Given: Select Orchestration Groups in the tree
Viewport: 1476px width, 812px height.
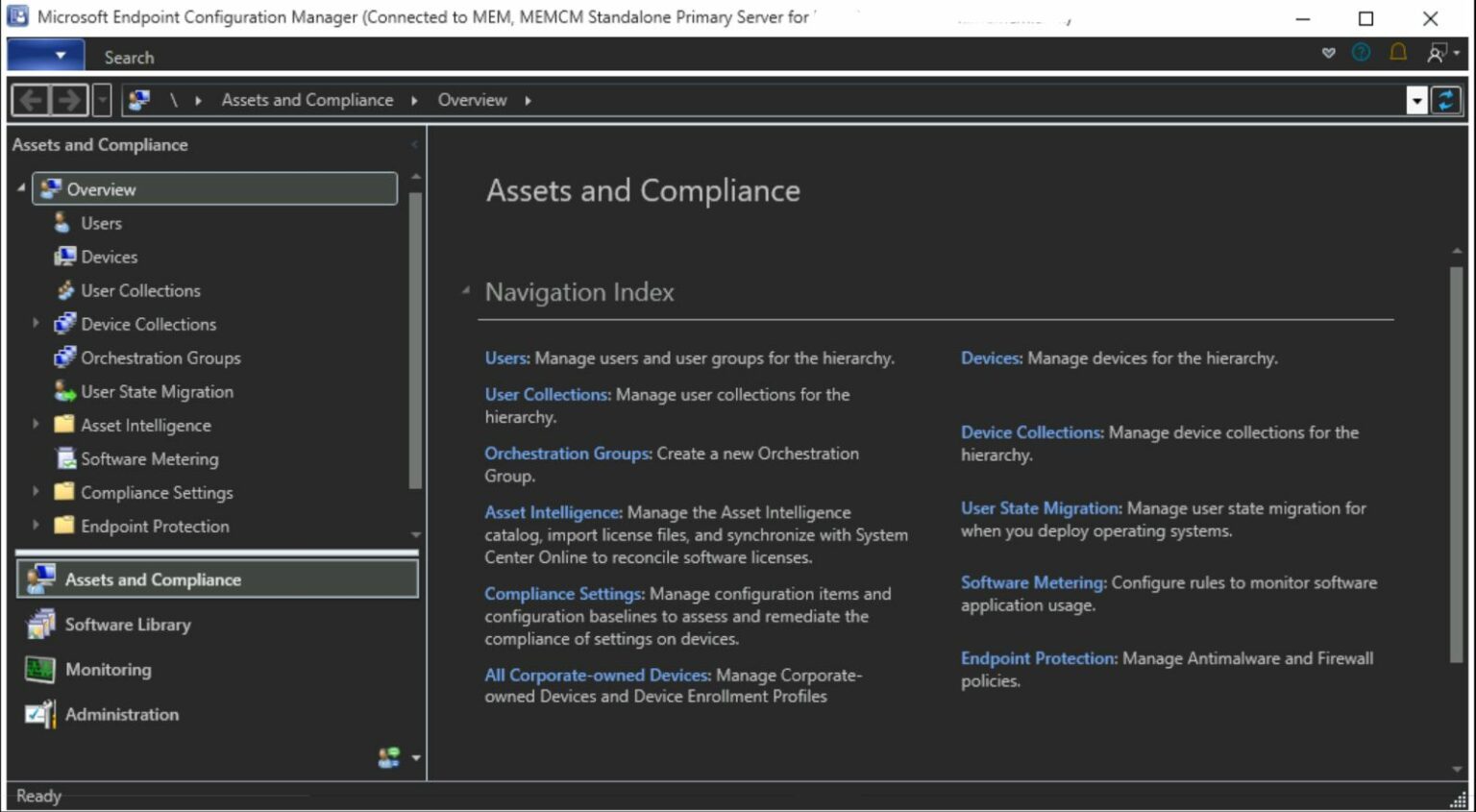Looking at the screenshot, I should pyautogui.click(x=160, y=357).
